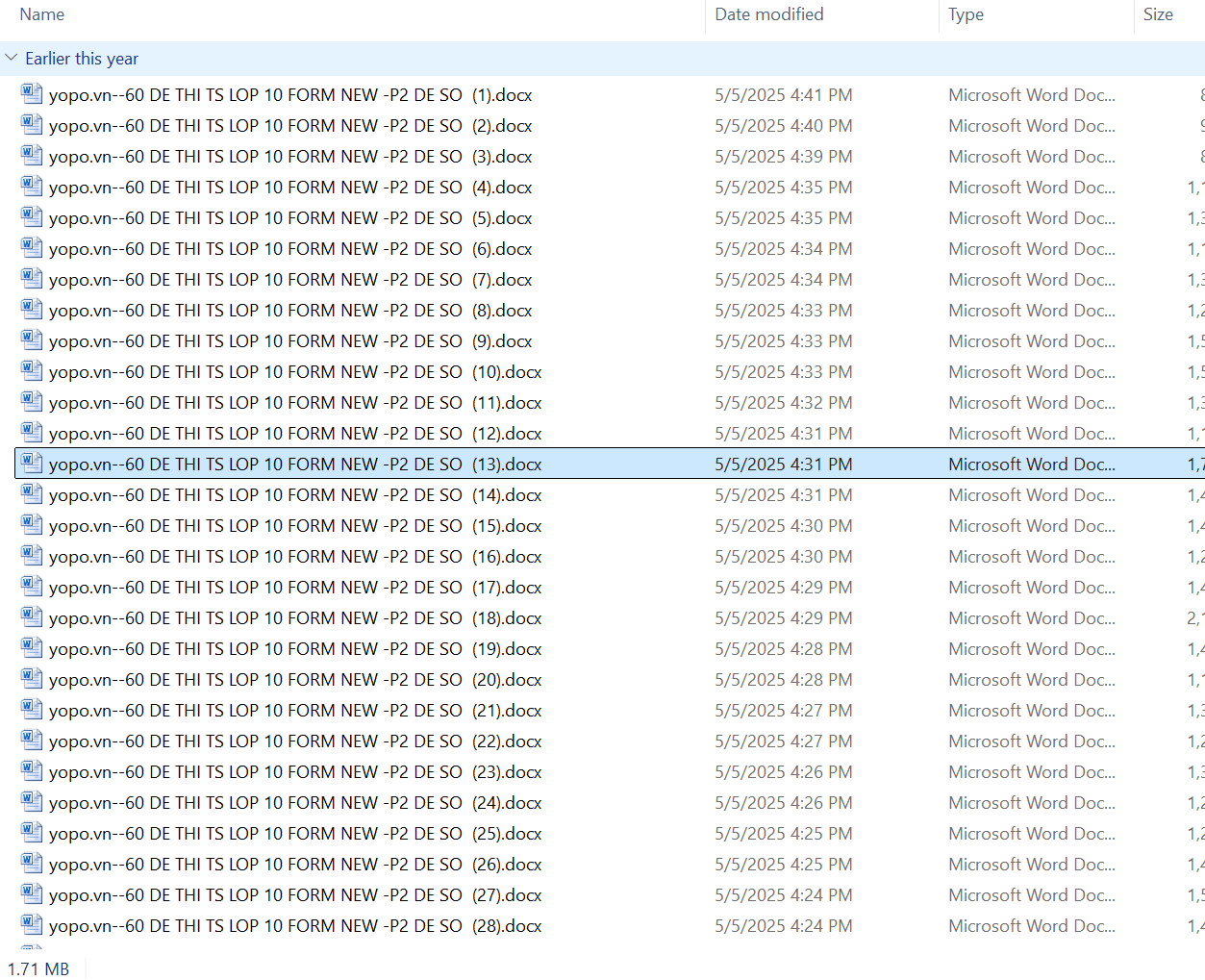Select file name ending in (3).docx
This screenshot has width=1205, height=980.
pos(290,157)
